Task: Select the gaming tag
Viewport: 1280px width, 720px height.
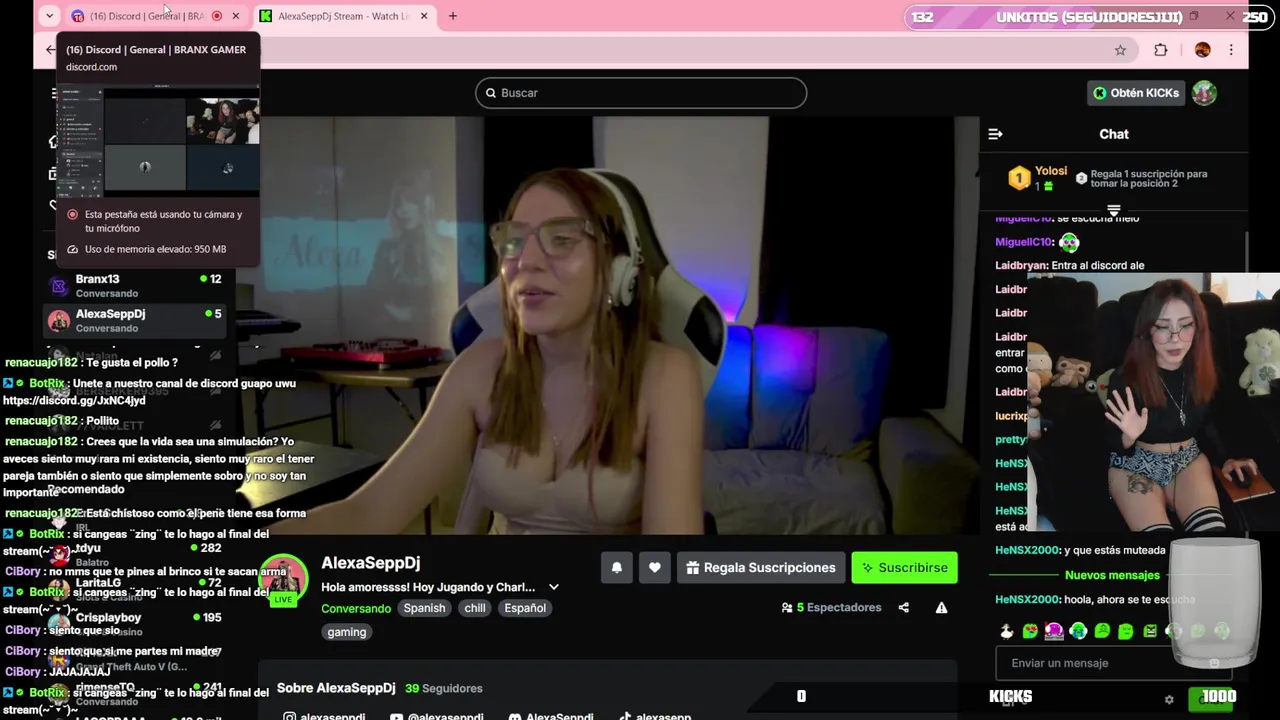Action: point(347,632)
